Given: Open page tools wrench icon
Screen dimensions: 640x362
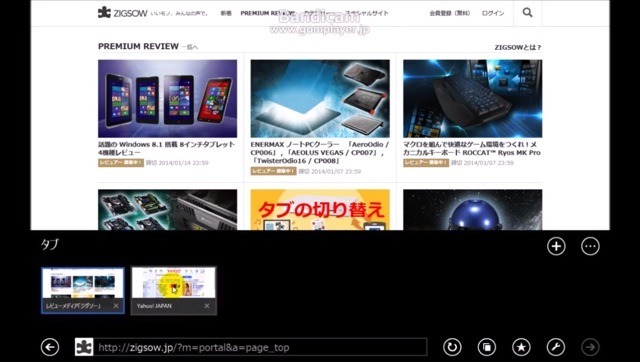Looking at the screenshot, I should (556, 347).
